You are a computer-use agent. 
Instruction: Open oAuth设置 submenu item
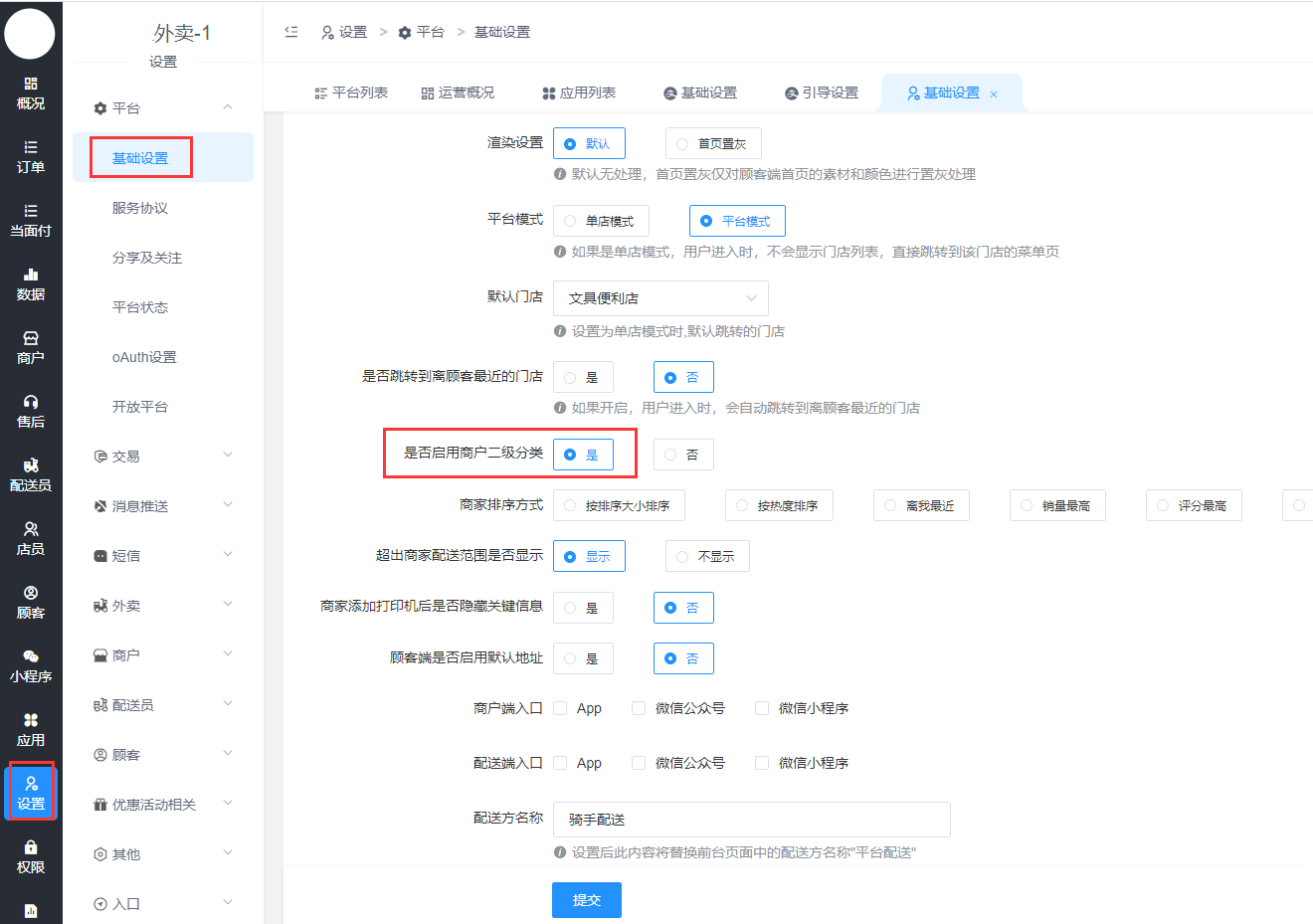[144, 357]
